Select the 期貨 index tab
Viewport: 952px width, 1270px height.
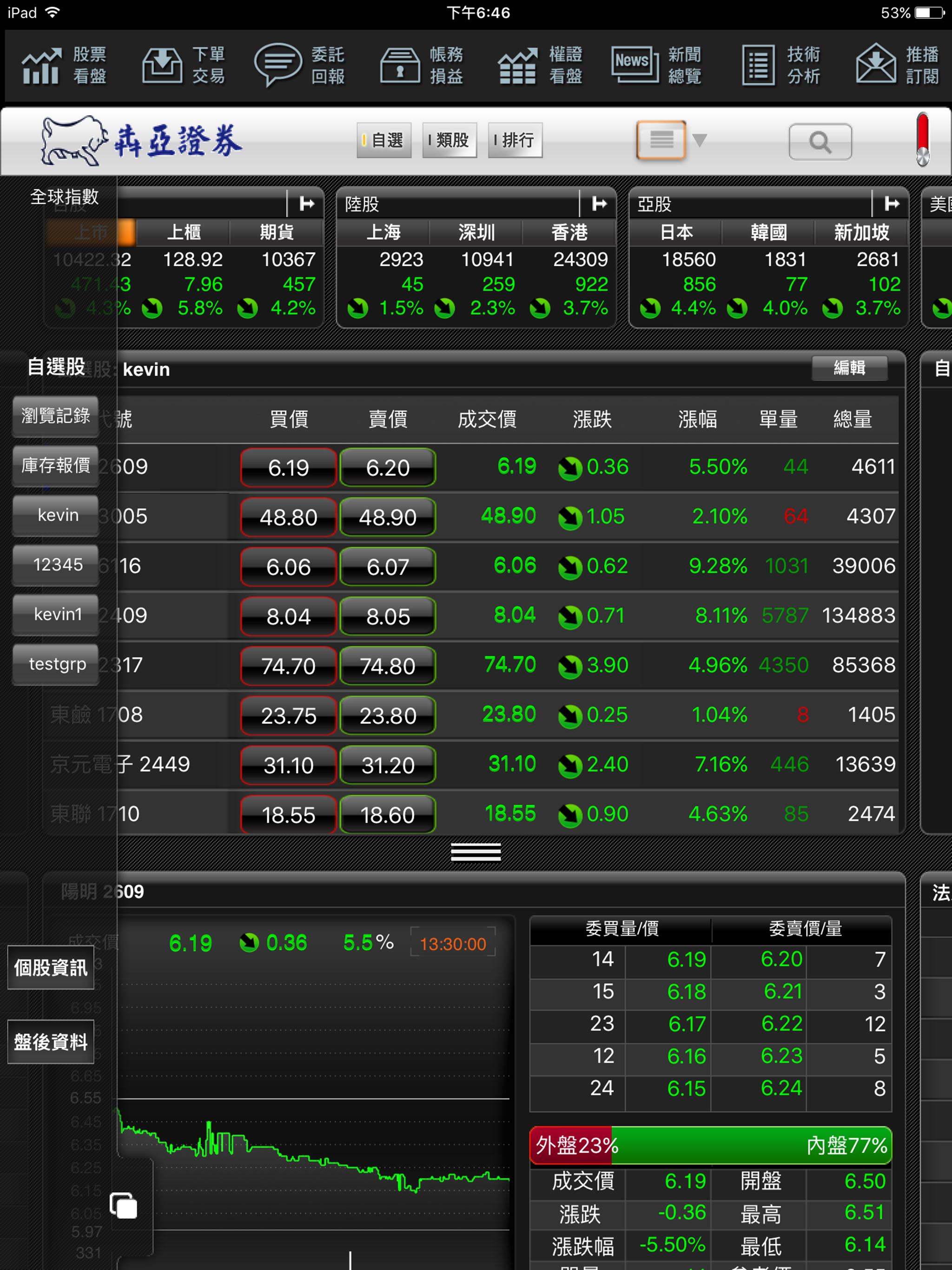pos(277,232)
